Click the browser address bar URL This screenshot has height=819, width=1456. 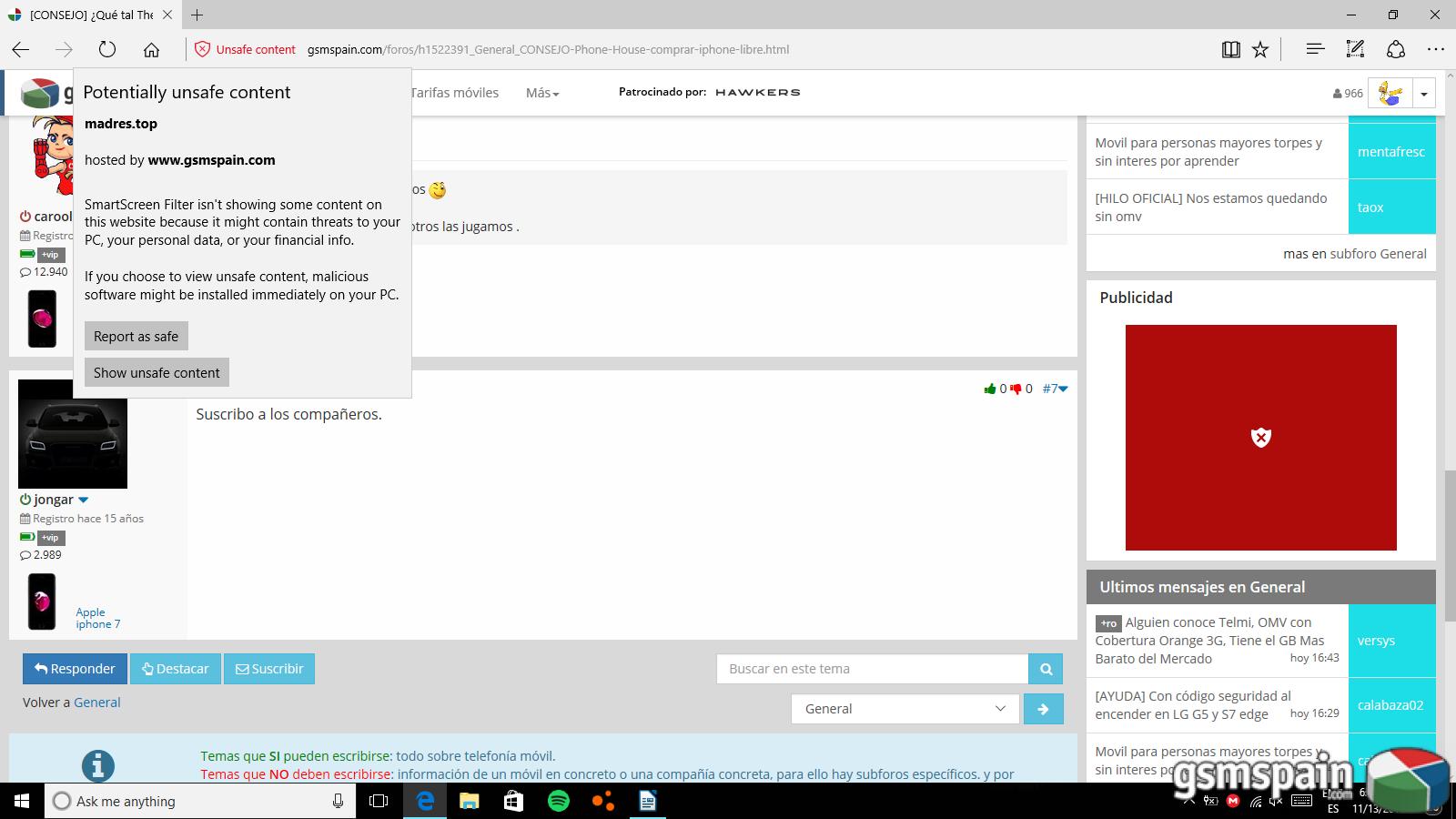548,49
